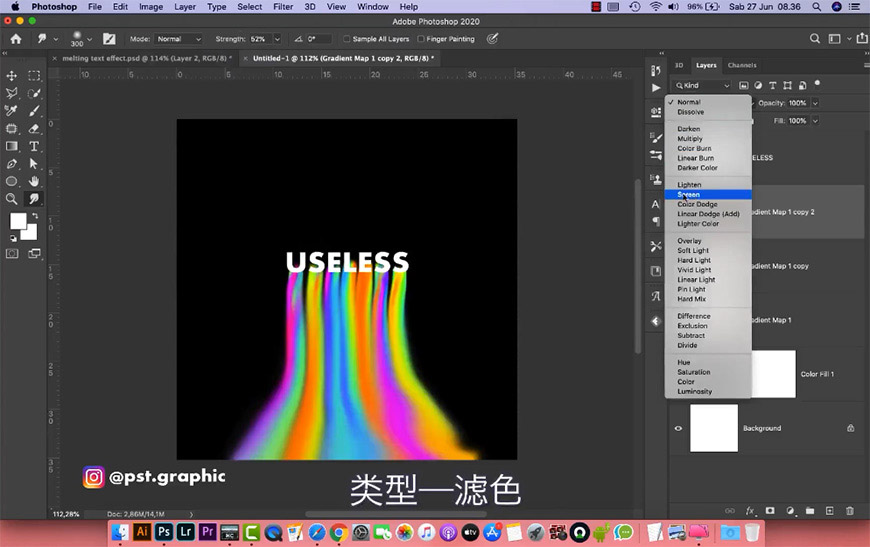Choose Screen blend mode

pyautogui.click(x=709, y=195)
